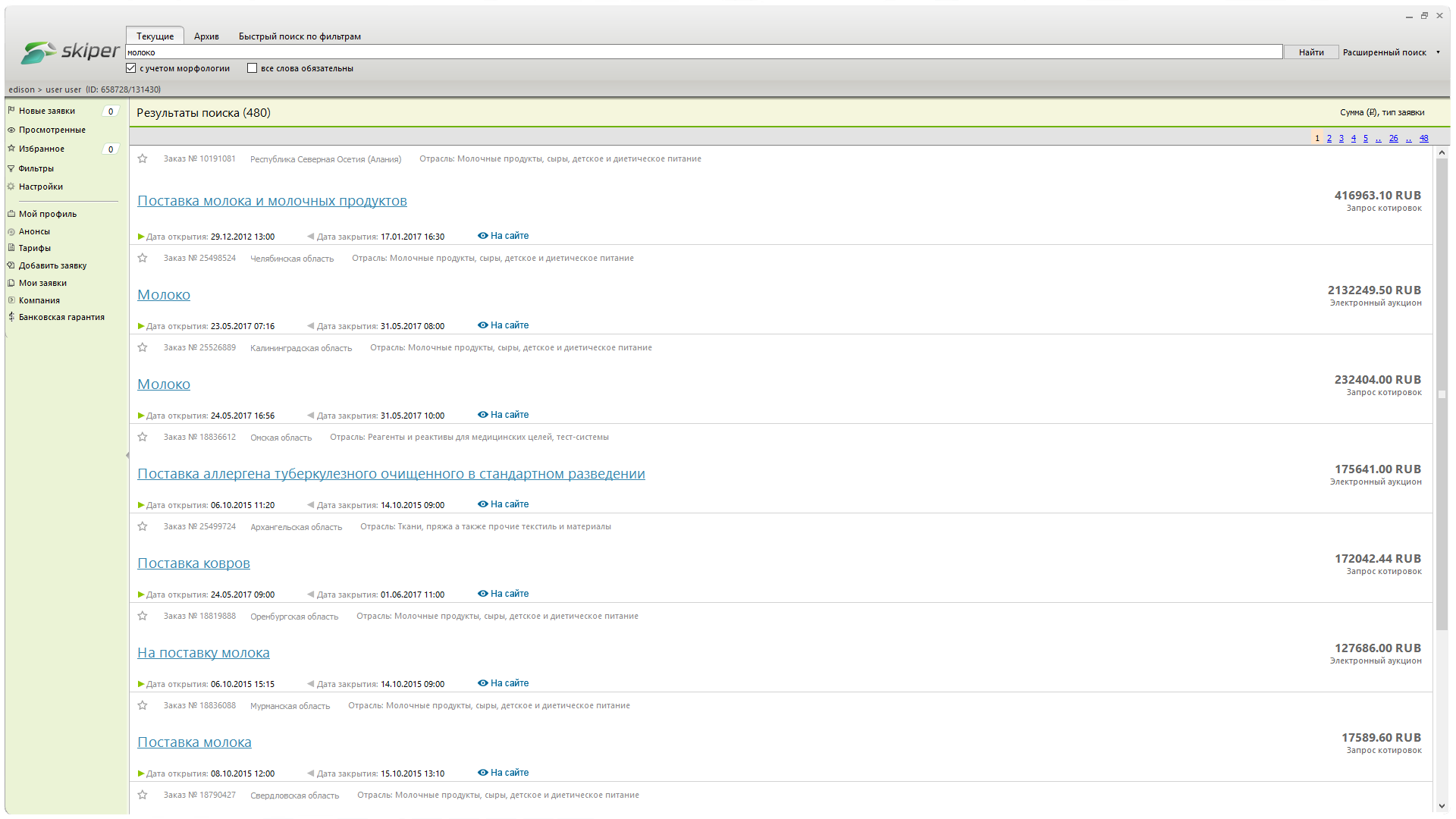
Task: Switch to the Архив tab
Action: pyautogui.click(x=206, y=36)
